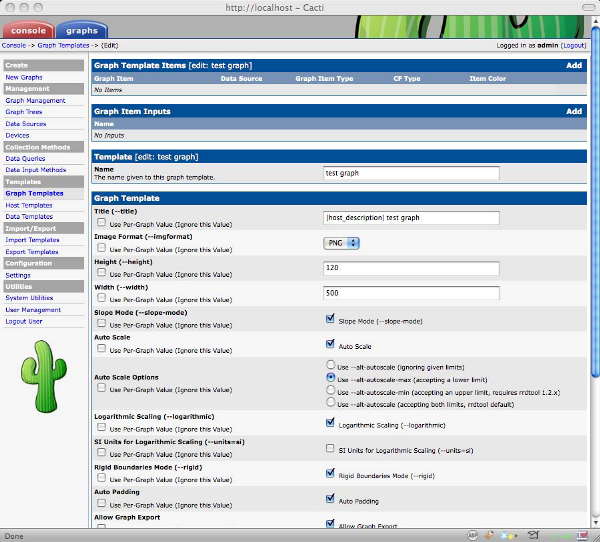Open New Graphs in the sidebar
This screenshot has width=600, height=542.
click(x=24, y=77)
